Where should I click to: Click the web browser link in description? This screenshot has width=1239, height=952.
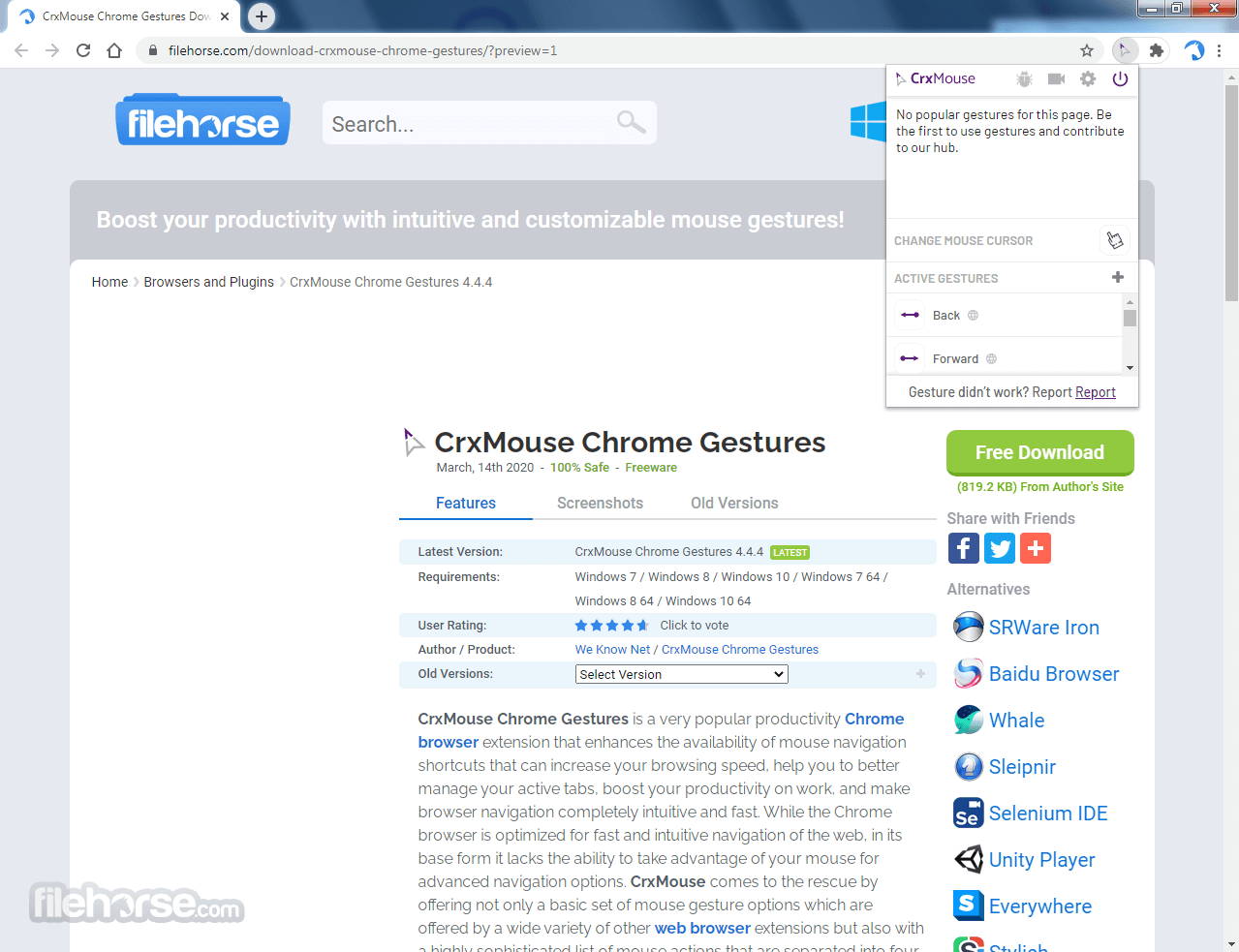(702, 928)
